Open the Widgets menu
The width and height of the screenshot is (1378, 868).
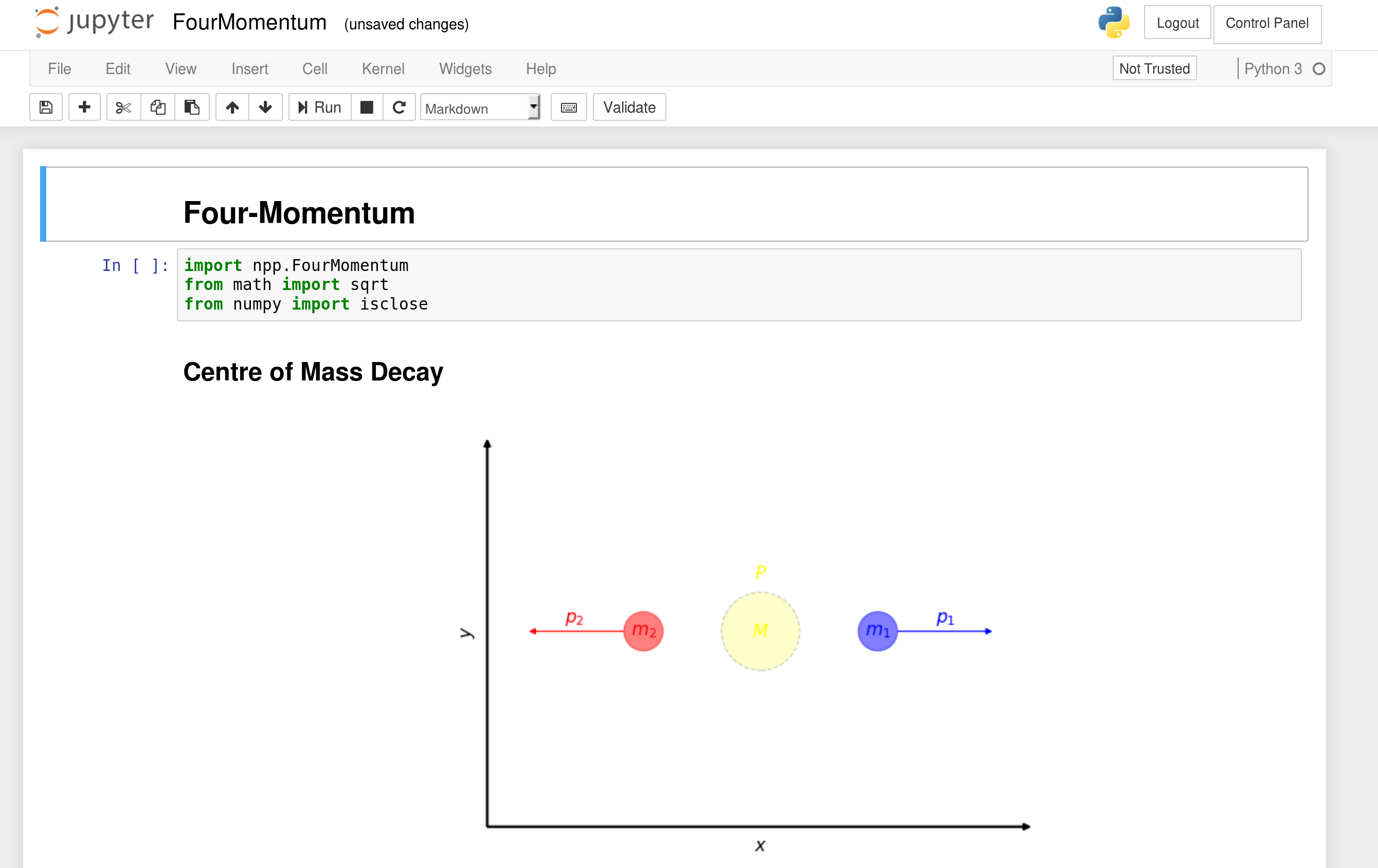[x=465, y=69]
